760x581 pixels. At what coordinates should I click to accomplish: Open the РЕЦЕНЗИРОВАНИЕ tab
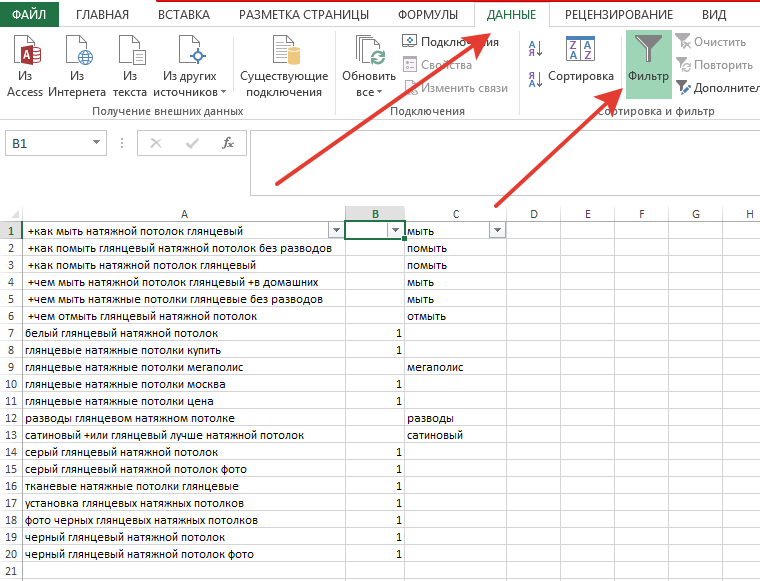pos(619,15)
